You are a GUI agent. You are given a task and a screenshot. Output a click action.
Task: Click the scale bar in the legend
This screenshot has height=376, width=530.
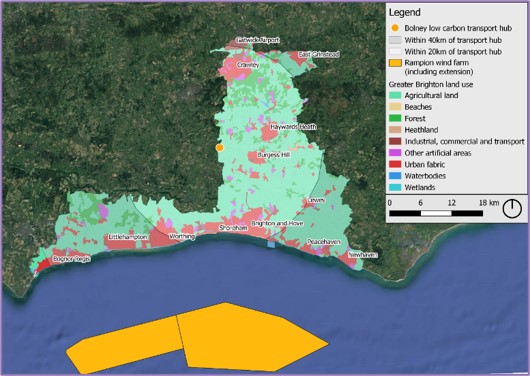(436, 213)
